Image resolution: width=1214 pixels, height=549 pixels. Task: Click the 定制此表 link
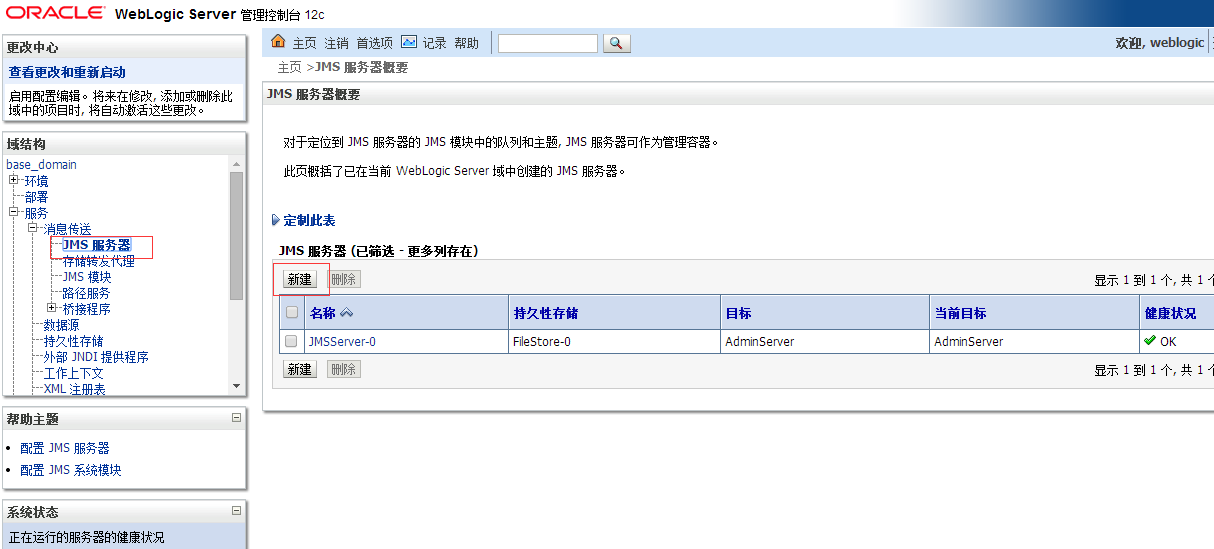coord(309,220)
